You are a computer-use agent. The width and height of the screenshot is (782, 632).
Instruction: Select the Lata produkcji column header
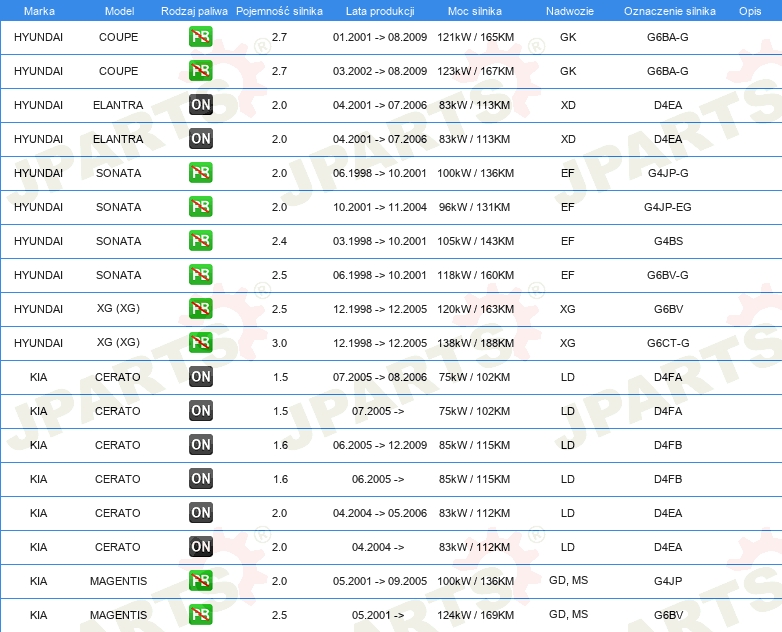pos(380,11)
